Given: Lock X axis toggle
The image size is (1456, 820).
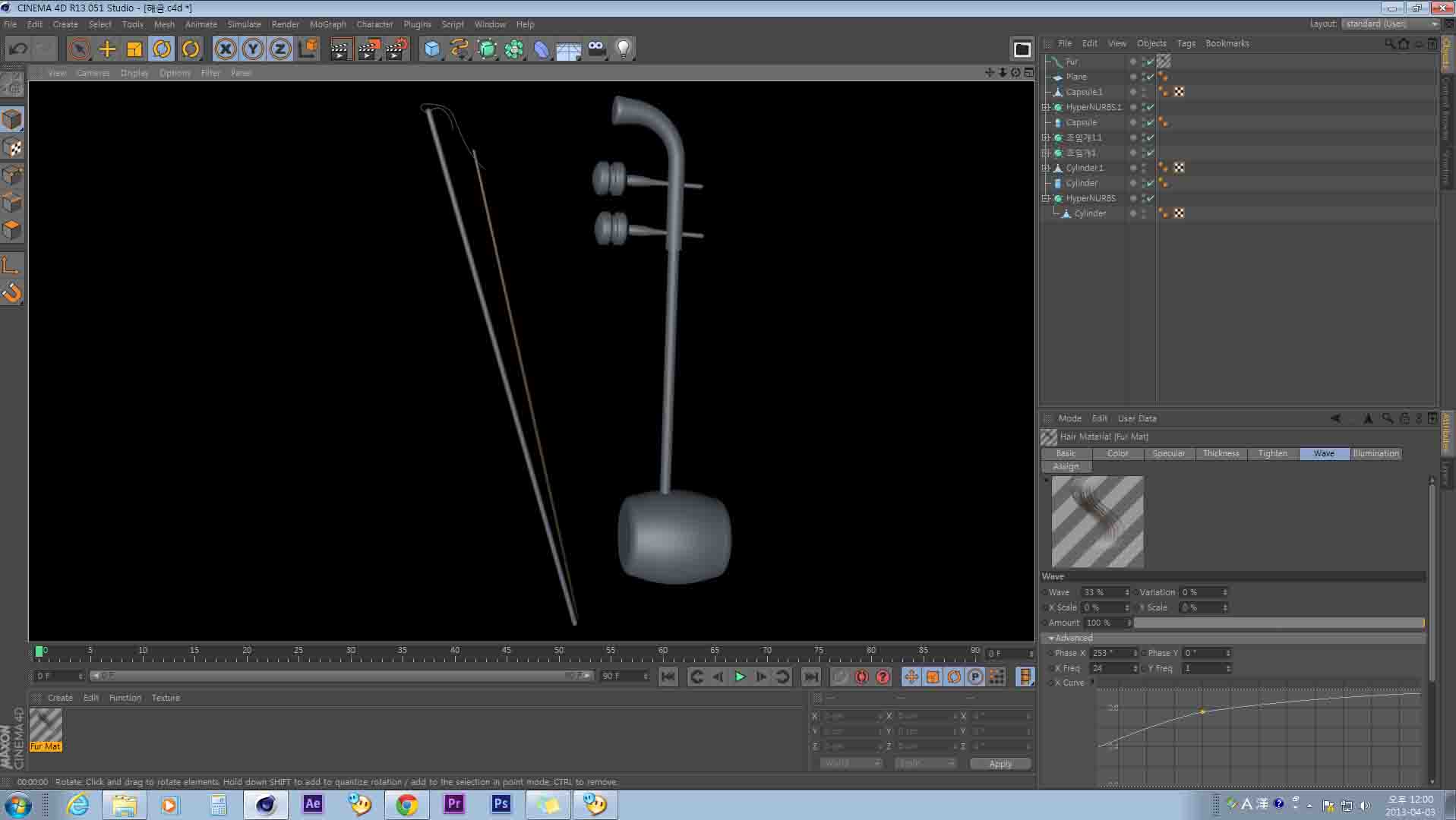Looking at the screenshot, I should (x=225, y=49).
